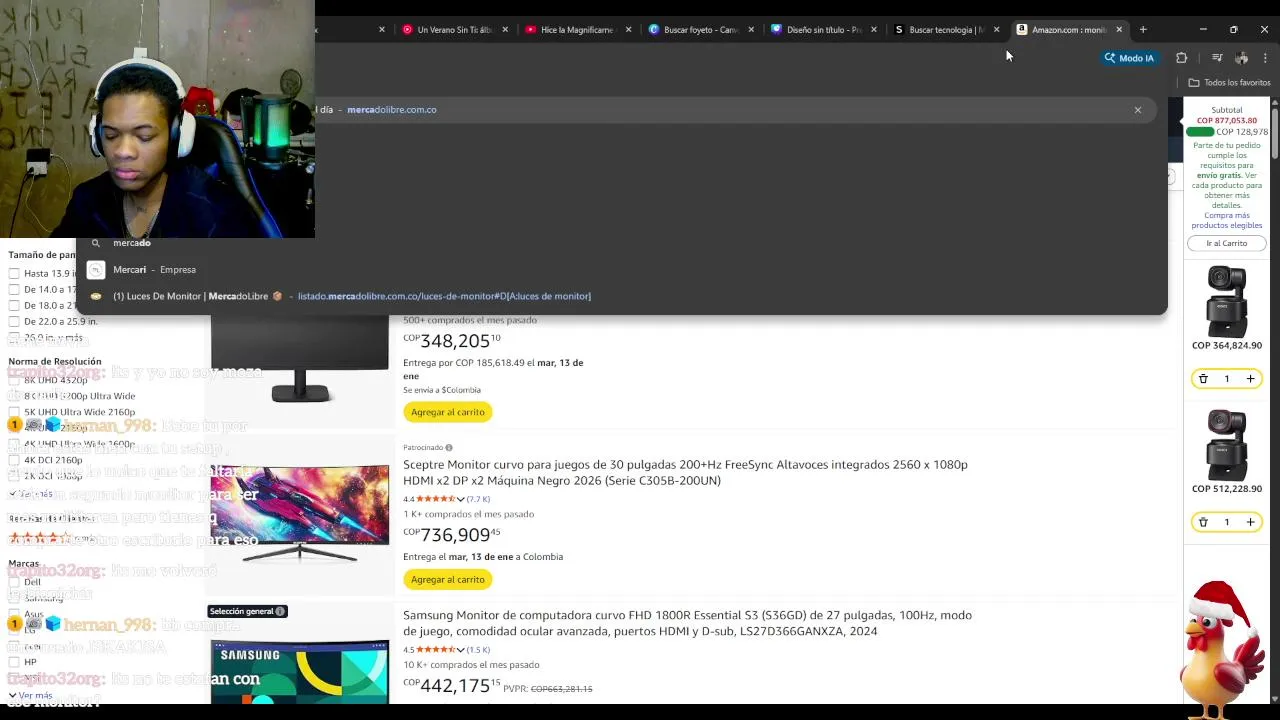Check the Hasta 13.9 in screen size filter
1280x720 pixels.
14,274
